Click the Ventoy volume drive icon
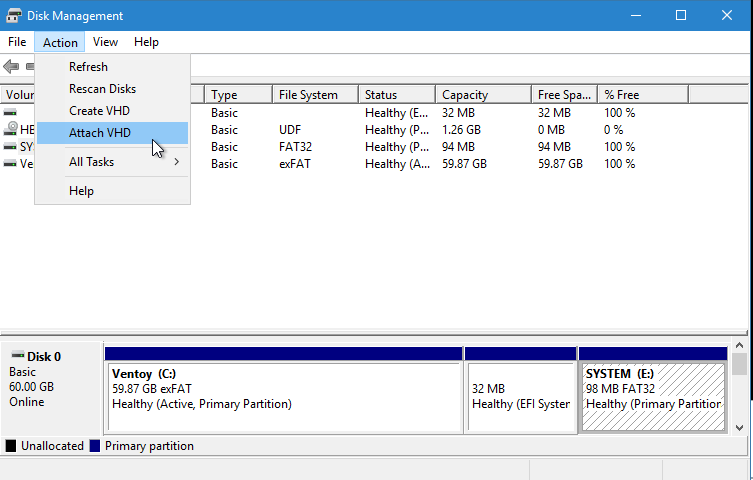Viewport: 753px width, 480px height. [x=11, y=164]
